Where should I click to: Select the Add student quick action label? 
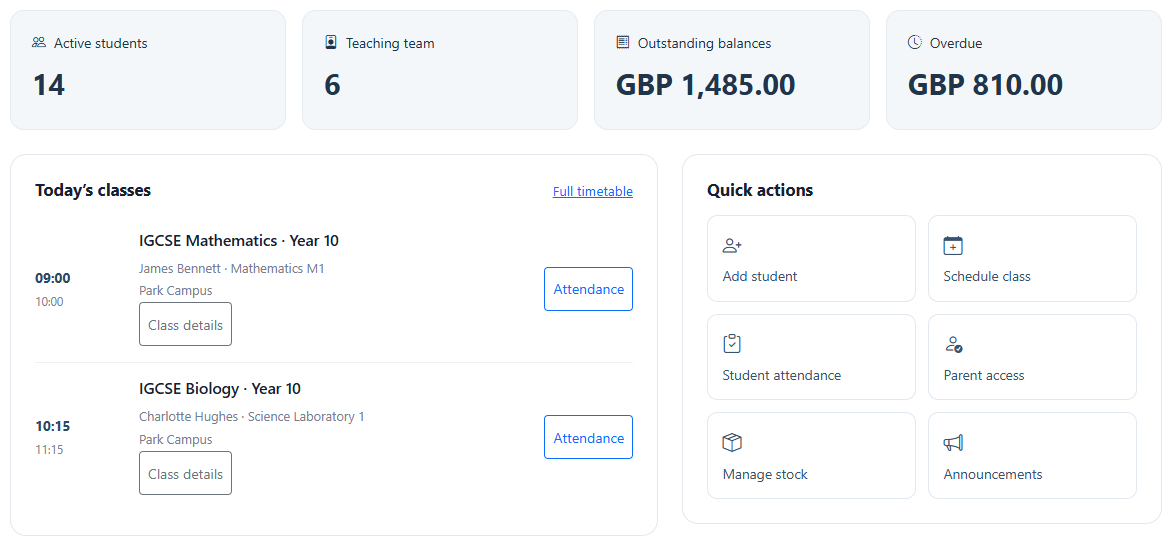pyautogui.click(x=759, y=277)
